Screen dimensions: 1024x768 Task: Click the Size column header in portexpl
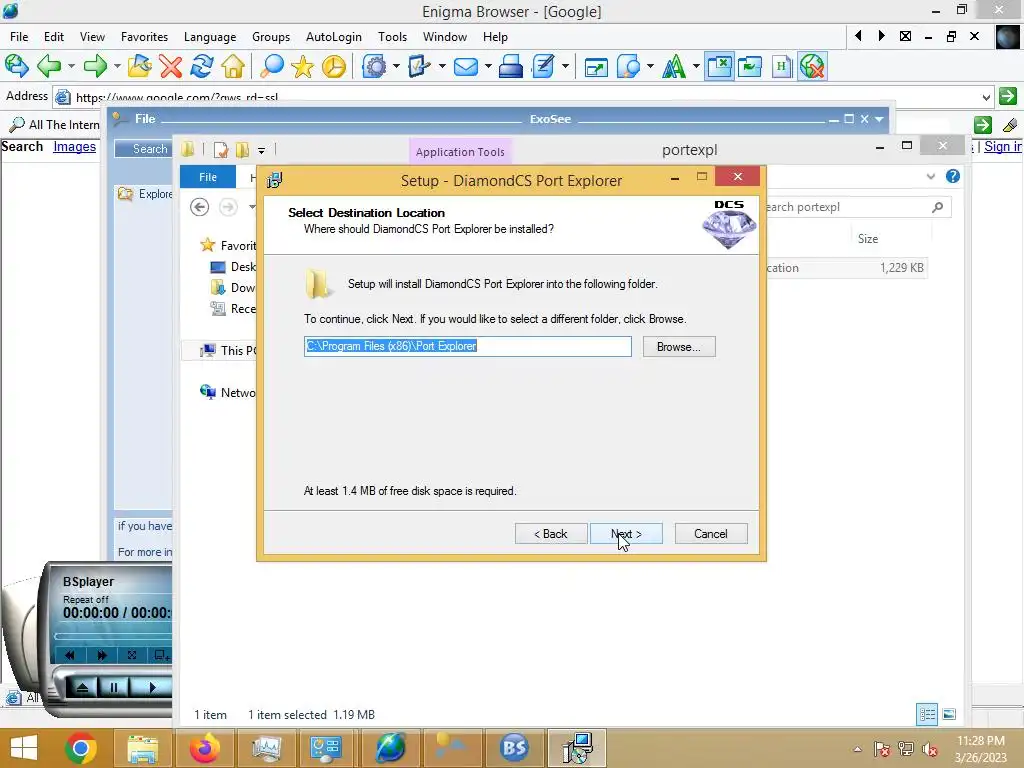(x=867, y=239)
